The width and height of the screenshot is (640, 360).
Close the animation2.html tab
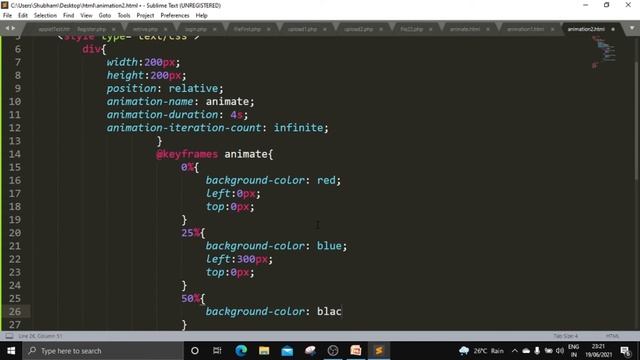point(613,29)
